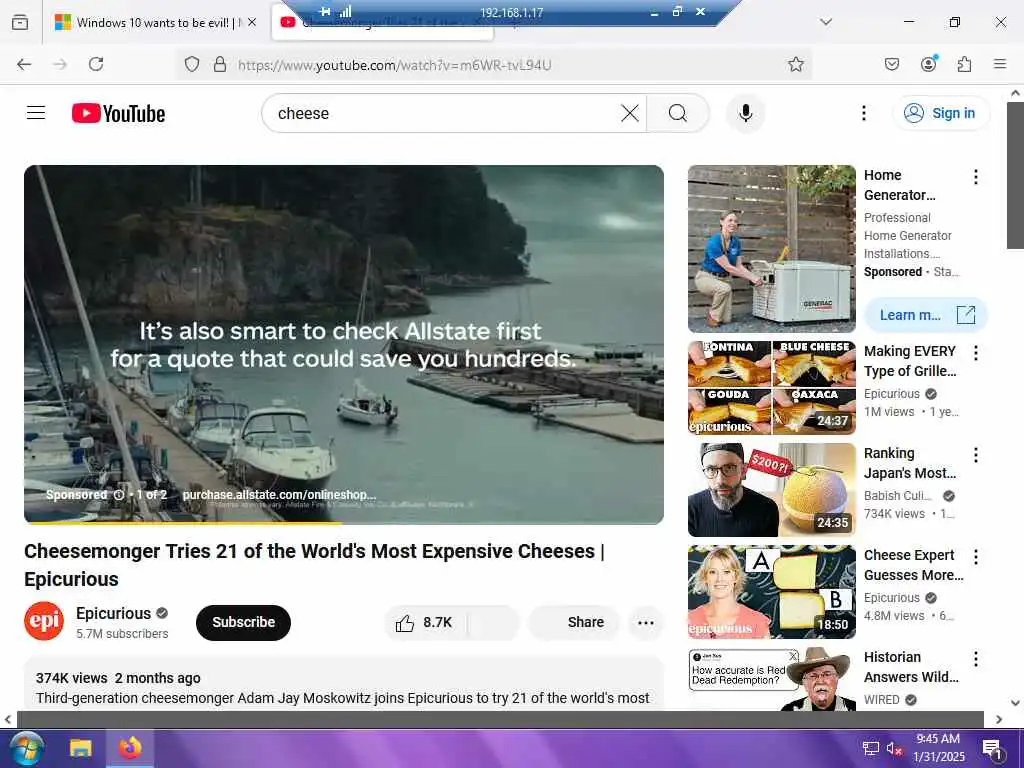The image size is (1024, 768).
Task: Open more actions menu beside Share
Action: click(x=646, y=622)
